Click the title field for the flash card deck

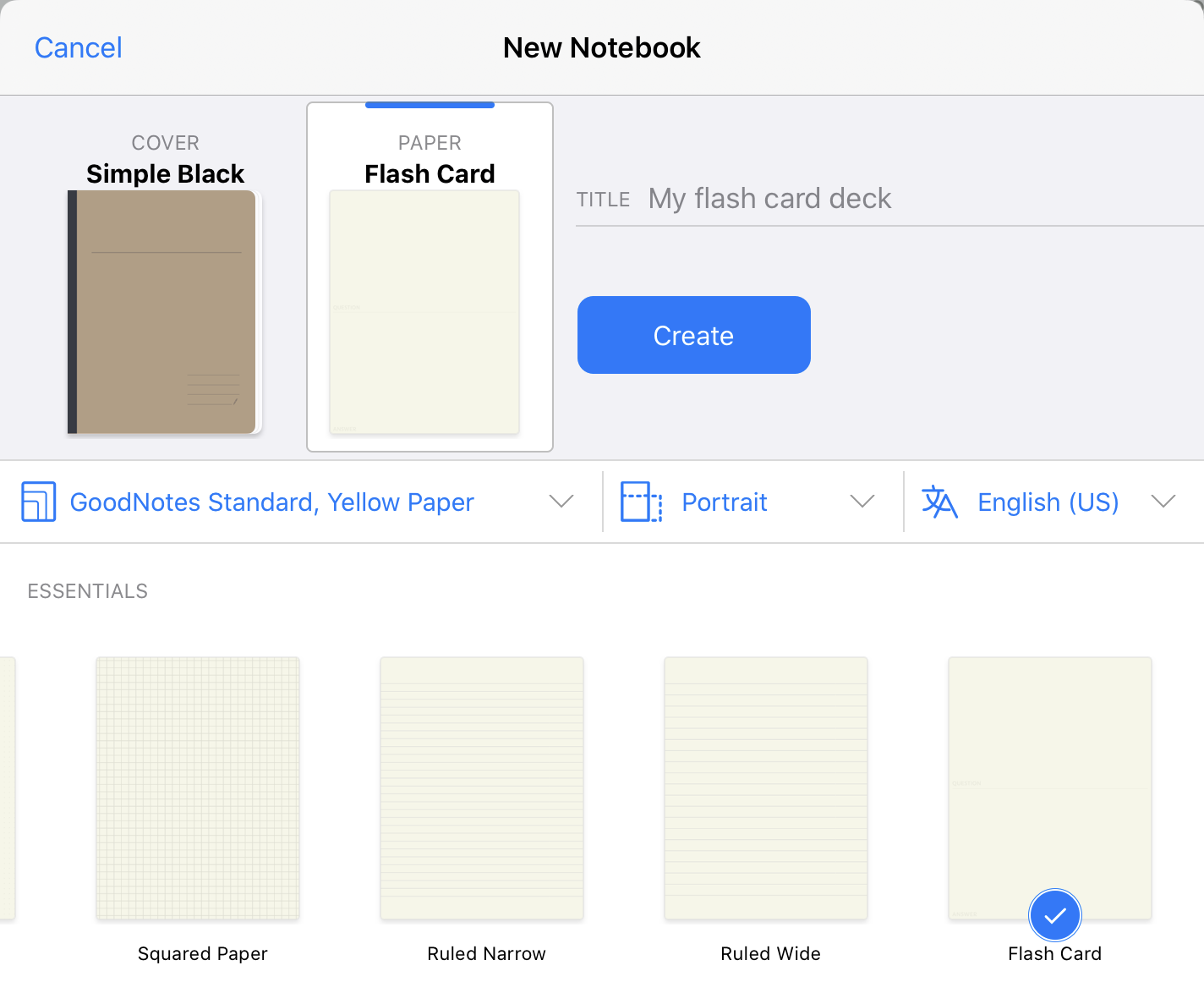click(889, 199)
